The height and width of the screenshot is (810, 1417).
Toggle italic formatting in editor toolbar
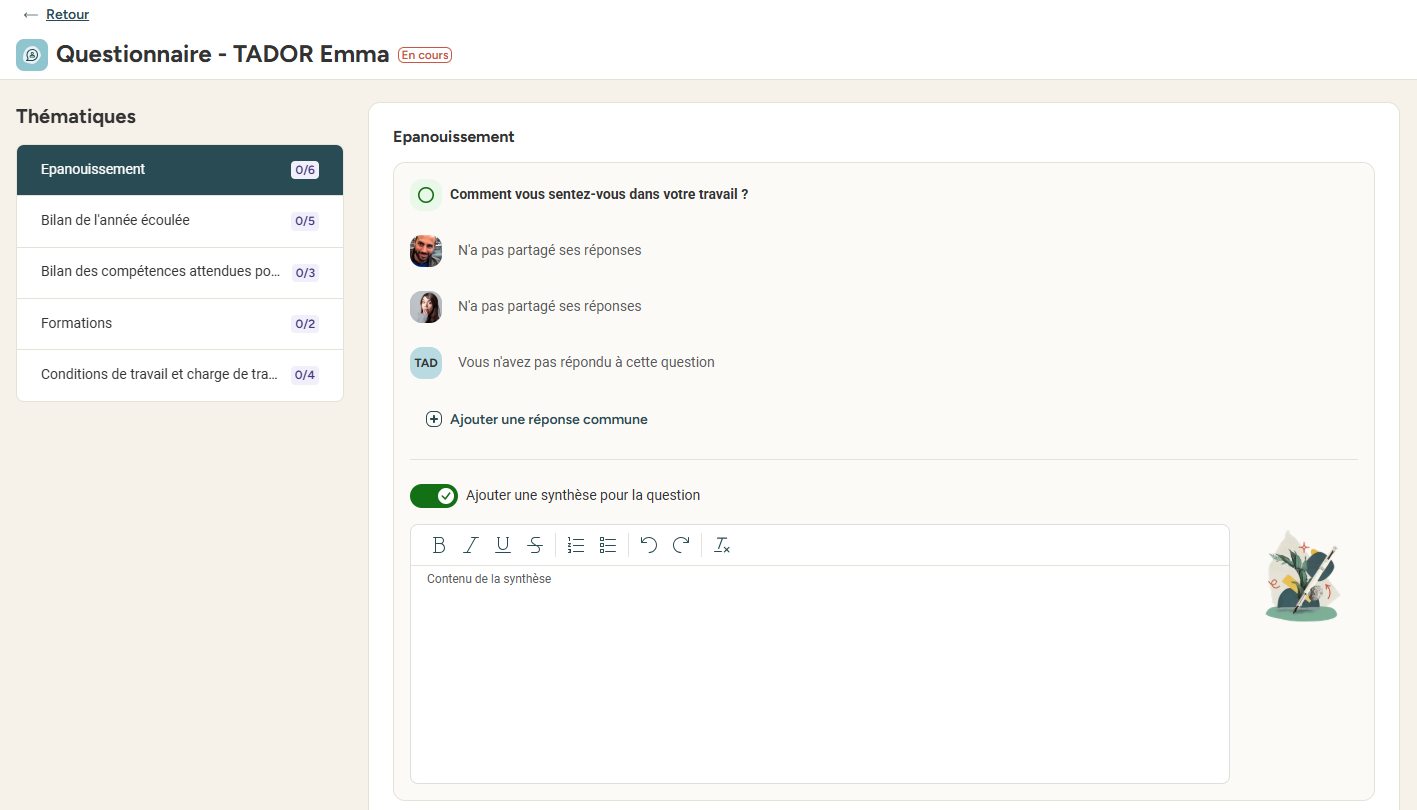point(471,545)
